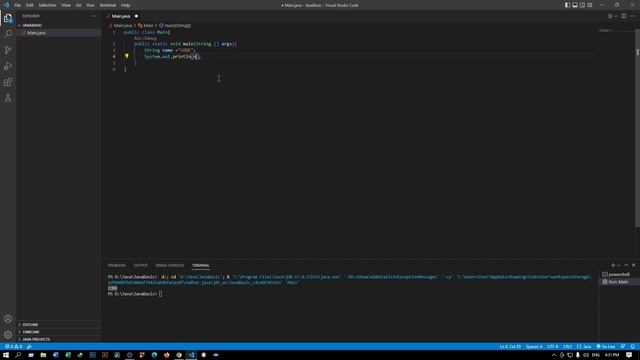Open the Help menu
Image resolution: width=640 pixels, height=360 pixels.
125,5
